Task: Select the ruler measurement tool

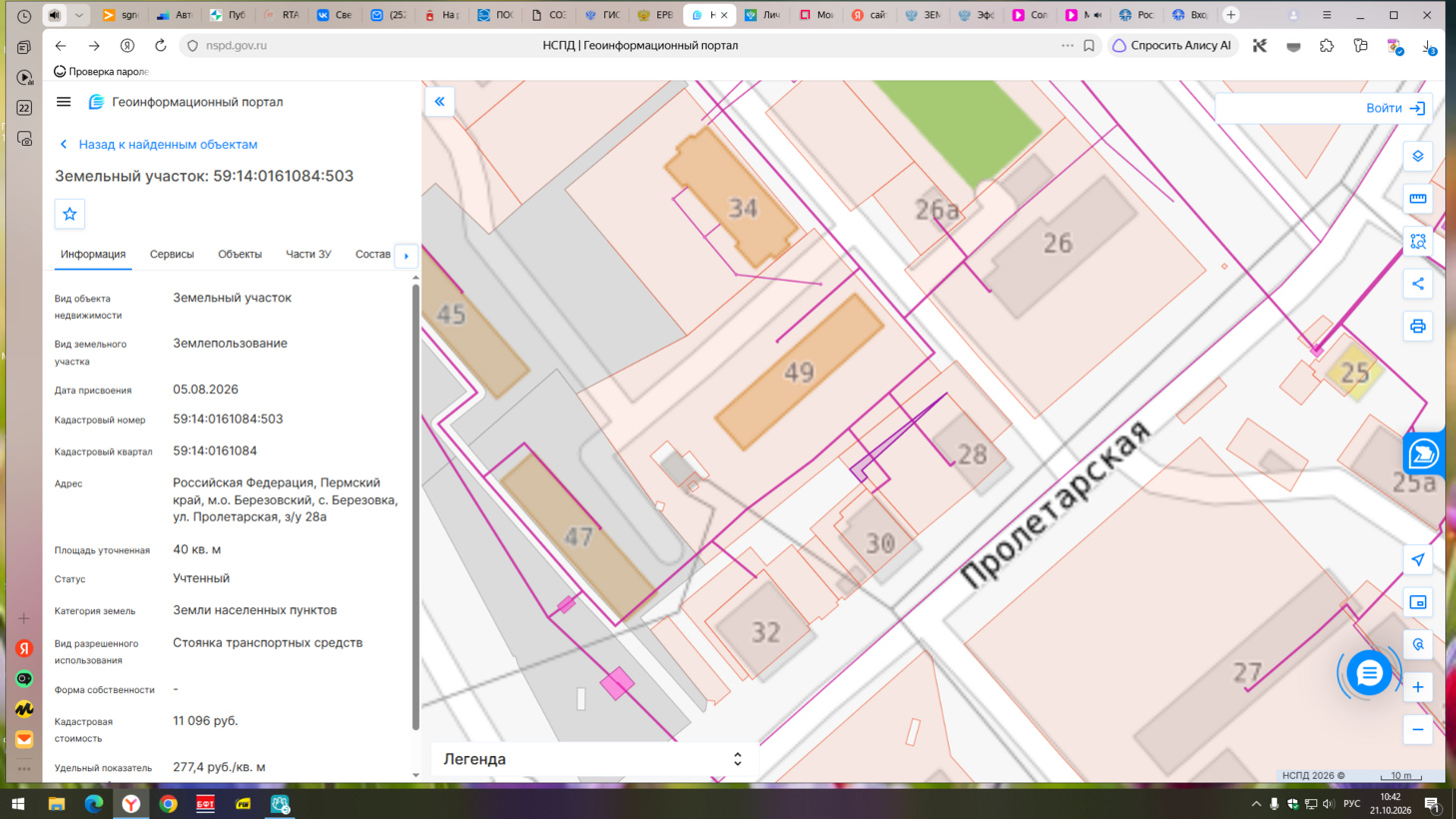Action: coord(1417,199)
